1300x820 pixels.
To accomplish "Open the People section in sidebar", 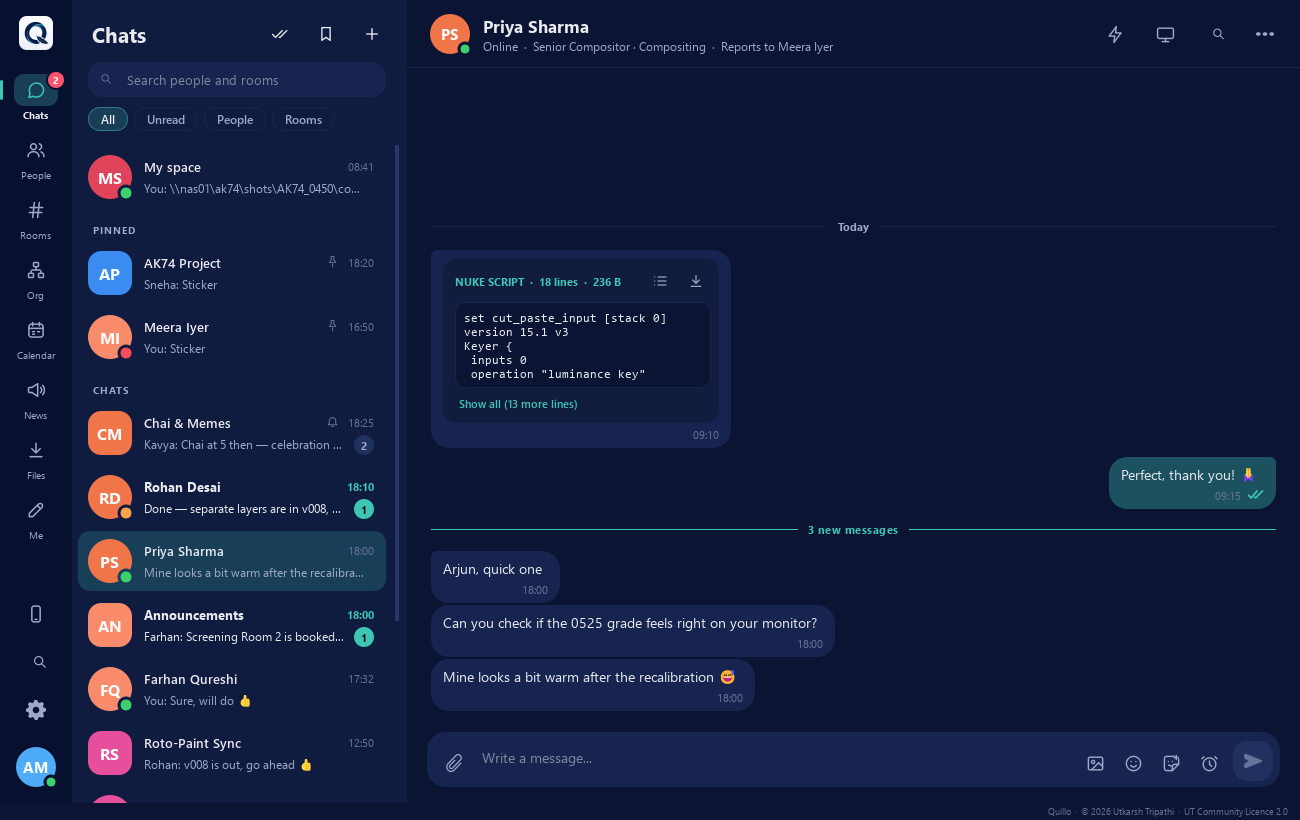I will 36,160.
